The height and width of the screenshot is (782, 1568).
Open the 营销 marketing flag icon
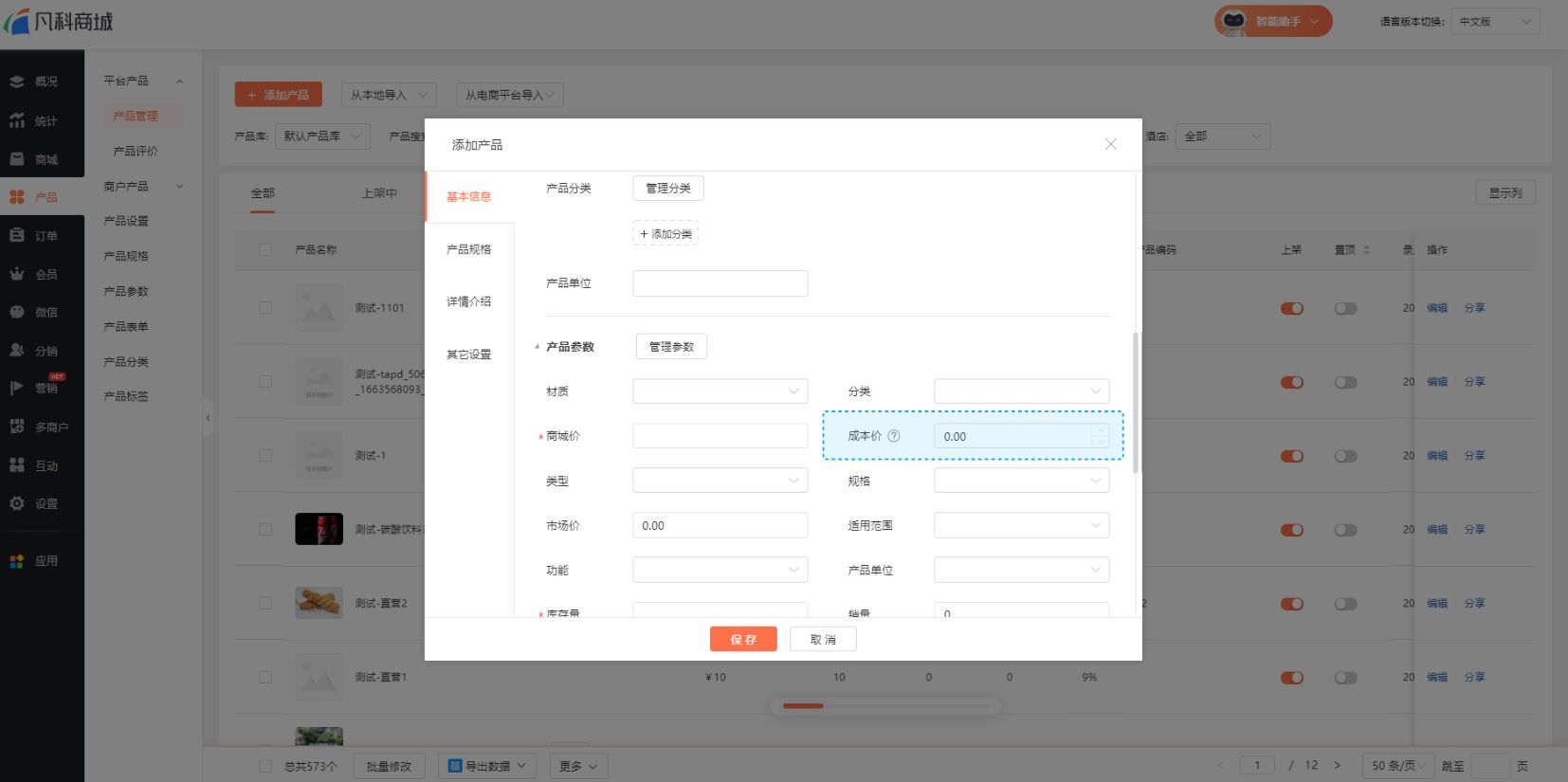coord(17,388)
